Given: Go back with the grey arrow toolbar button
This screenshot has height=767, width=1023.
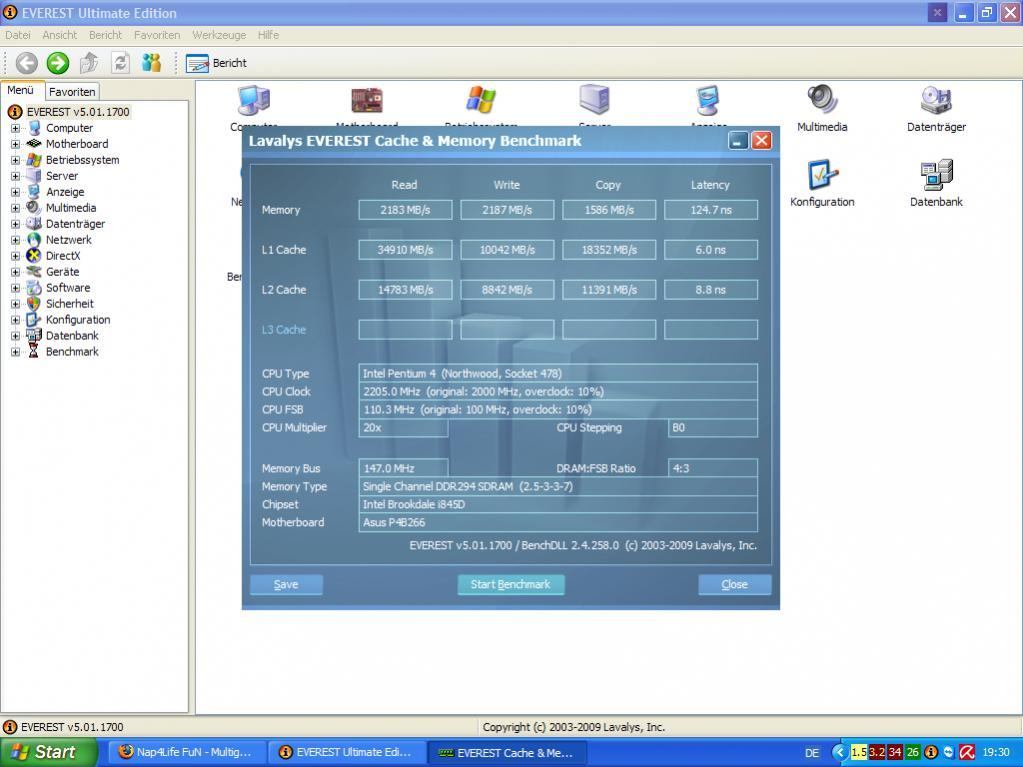Looking at the screenshot, I should click(26, 63).
